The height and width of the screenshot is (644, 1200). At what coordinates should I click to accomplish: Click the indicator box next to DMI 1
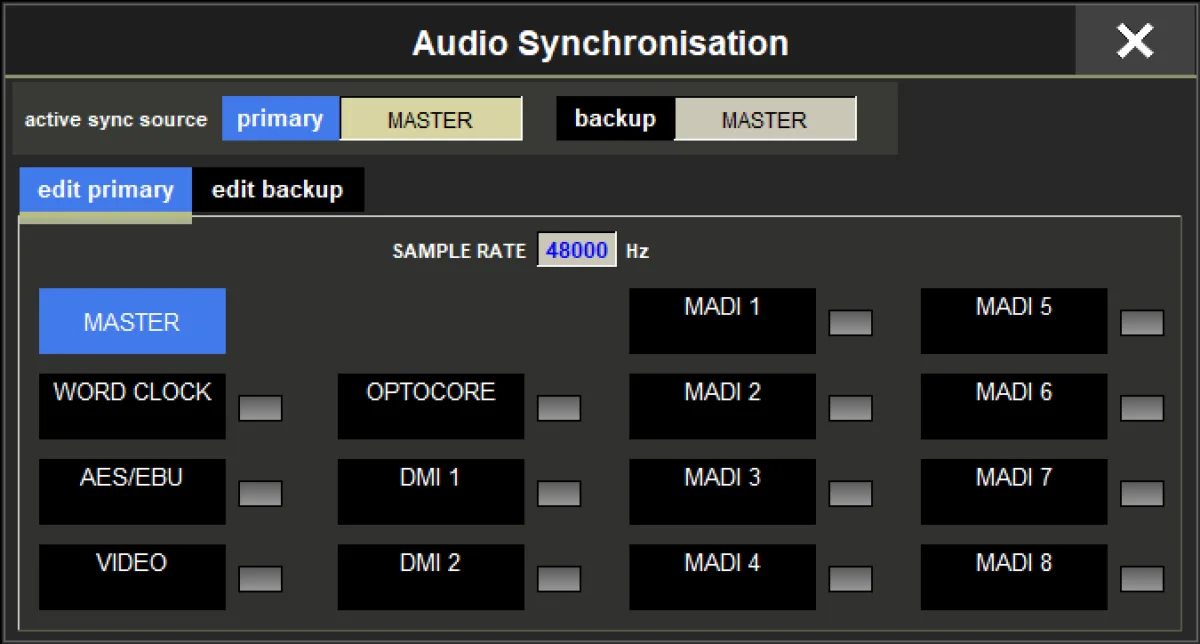559,493
